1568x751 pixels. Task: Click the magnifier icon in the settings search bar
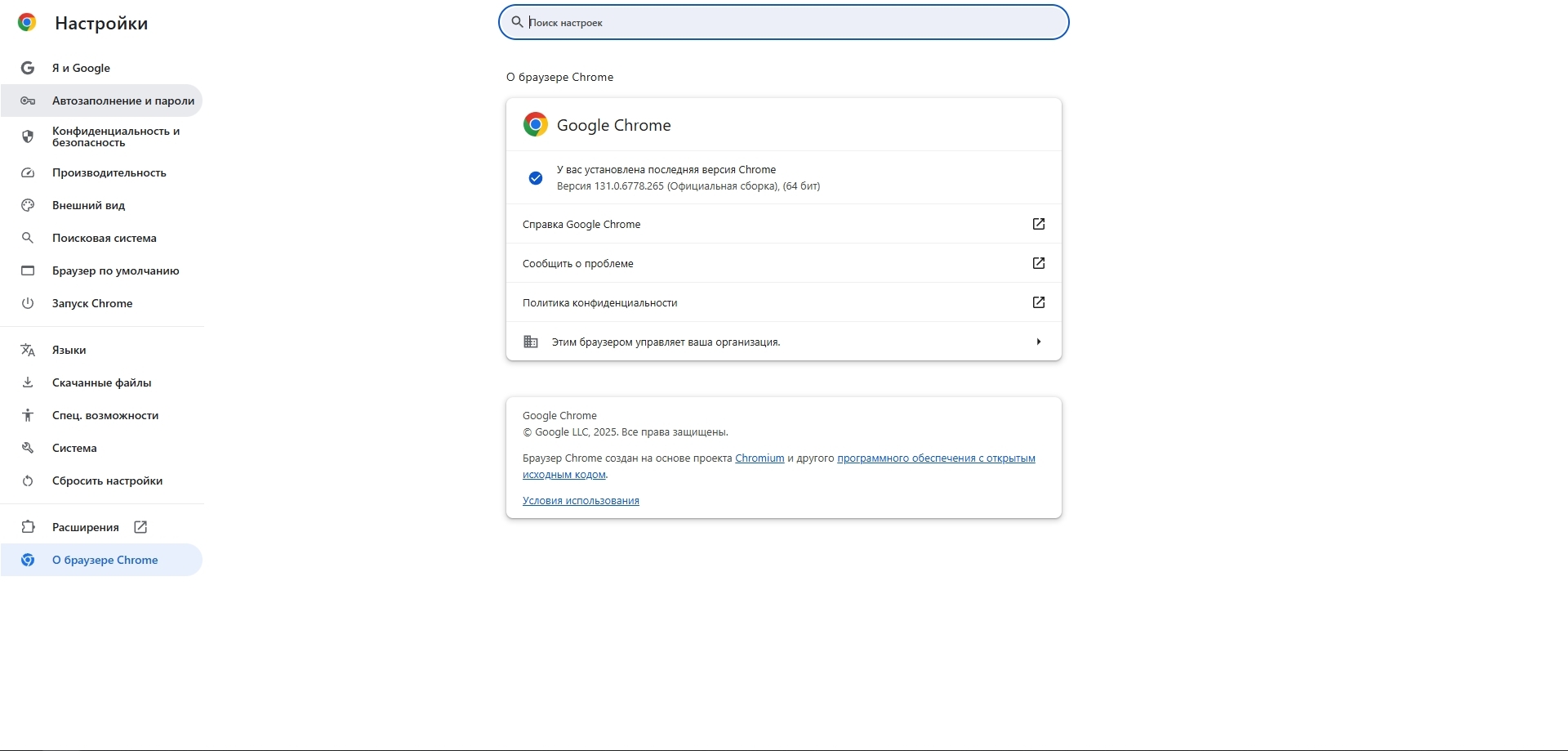pyautogui.click(x=517, y=22)
